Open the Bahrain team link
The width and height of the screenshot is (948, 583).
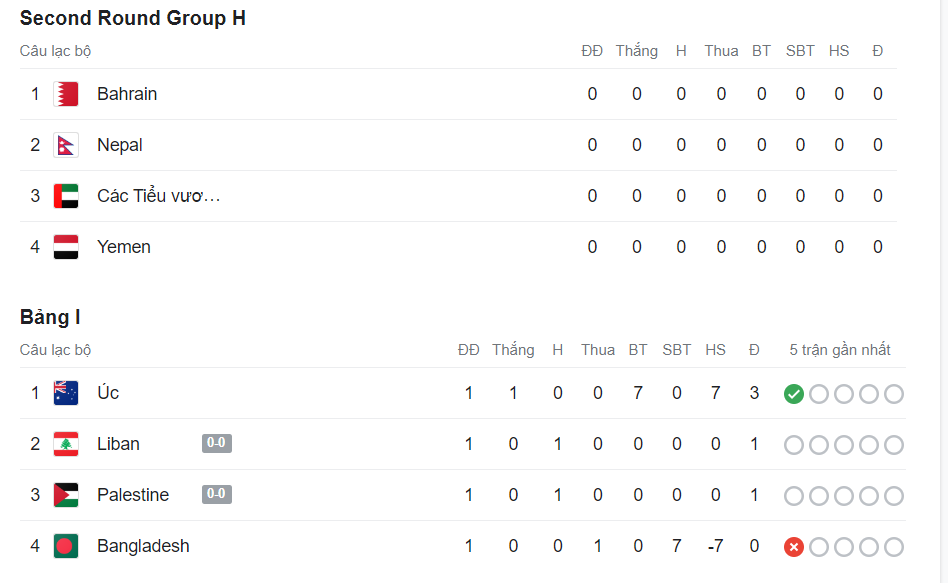(127, 94)
